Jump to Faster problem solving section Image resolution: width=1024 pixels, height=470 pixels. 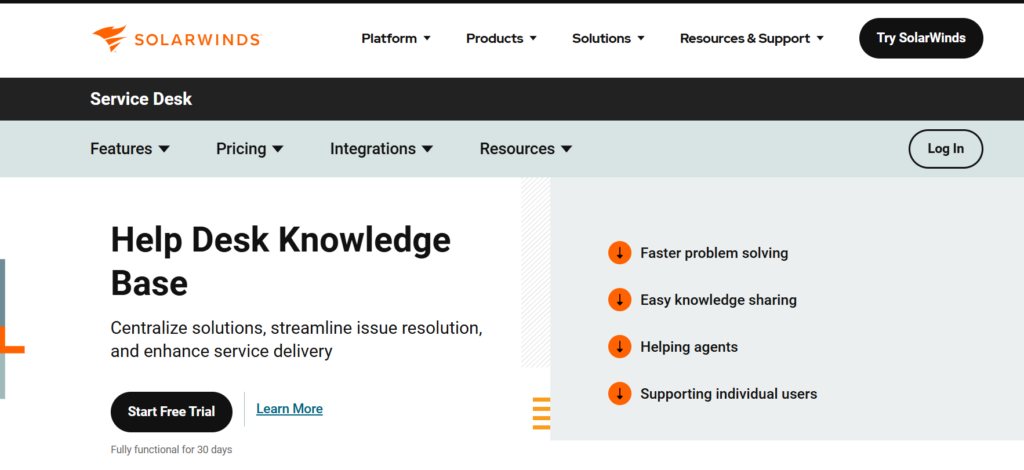(714, 253)
